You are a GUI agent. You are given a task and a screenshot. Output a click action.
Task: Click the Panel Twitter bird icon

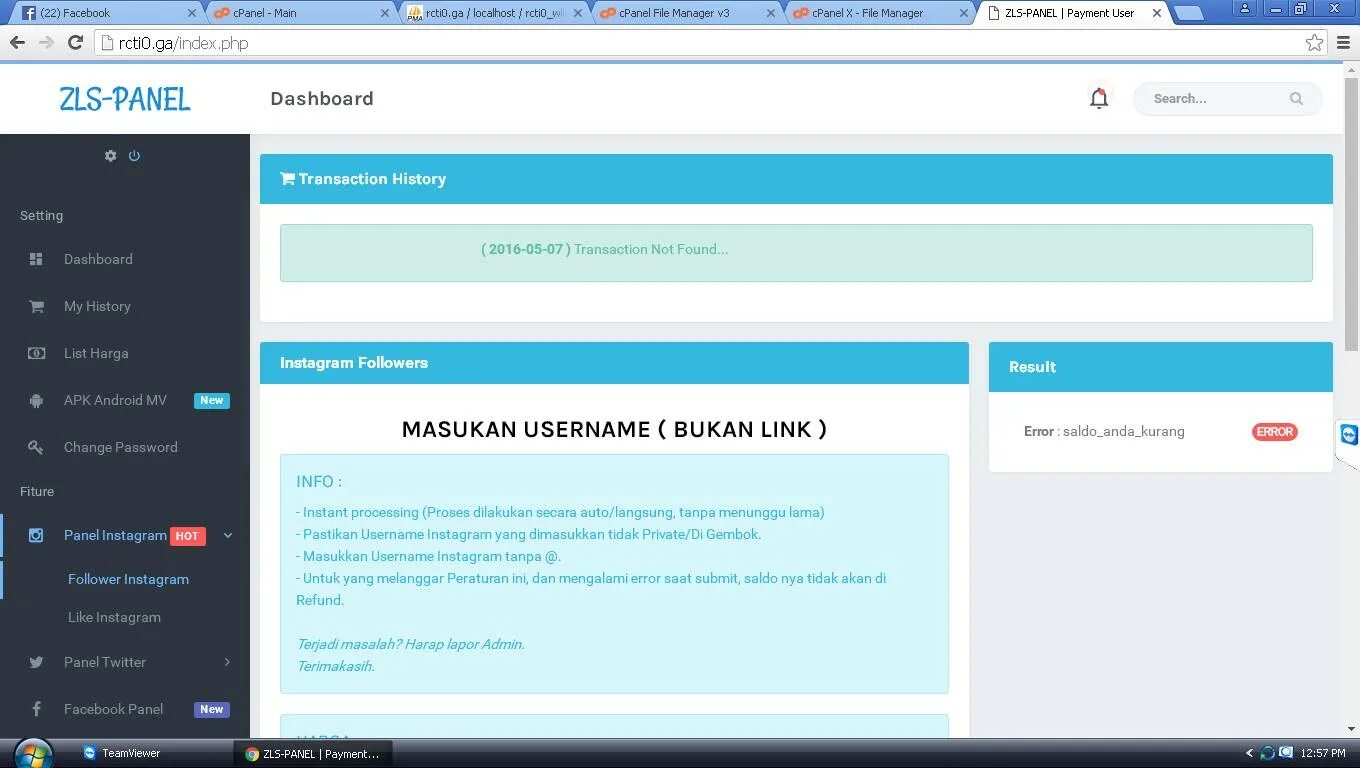(36, 662)
